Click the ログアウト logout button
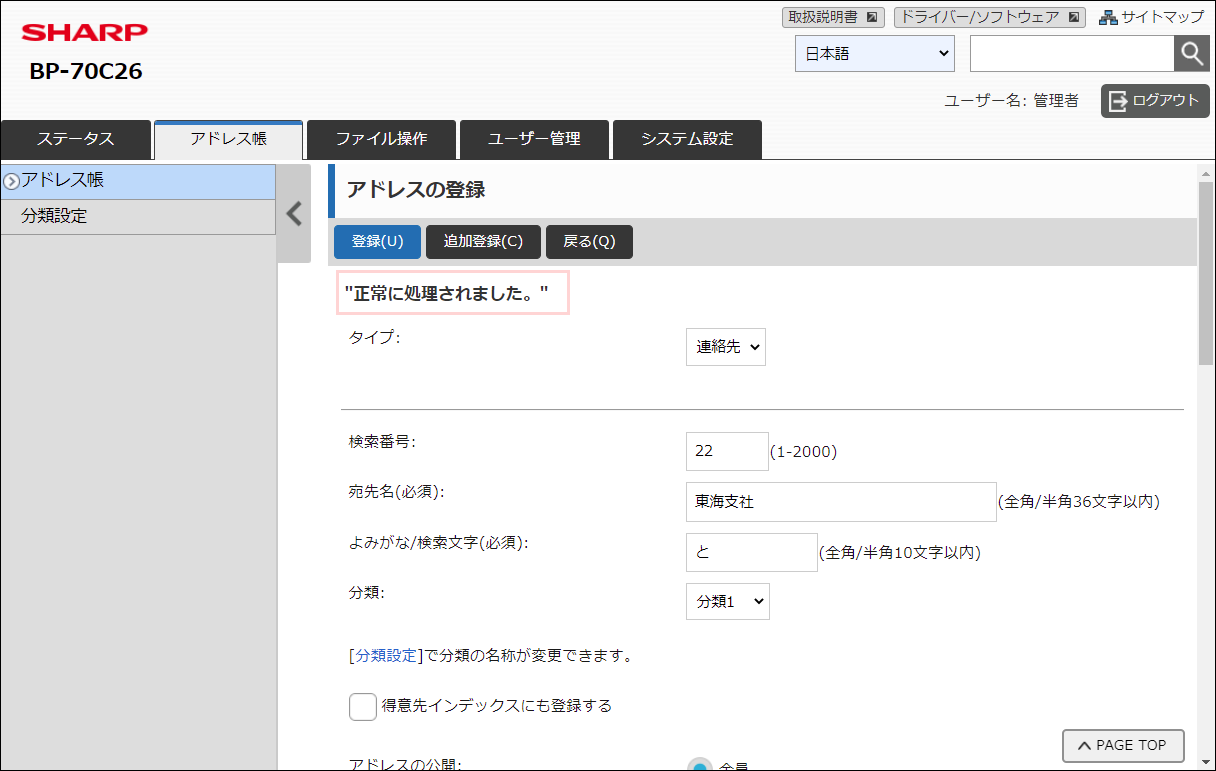The width and height of the screenshot is (1216, 771). pyautogui.click(x=1155, y=100)
